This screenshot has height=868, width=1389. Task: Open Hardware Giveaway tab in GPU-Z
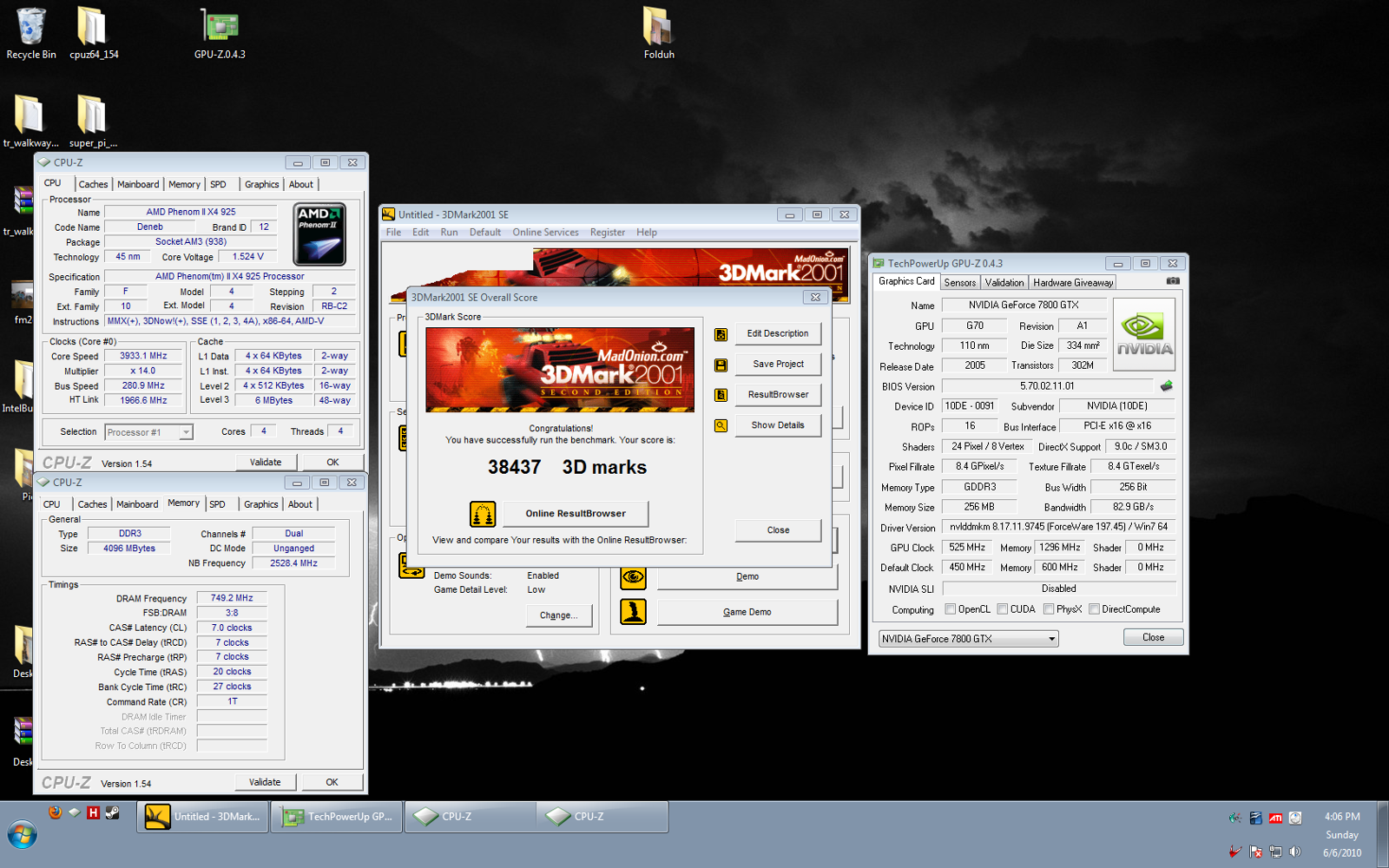tap(1072, 282)
